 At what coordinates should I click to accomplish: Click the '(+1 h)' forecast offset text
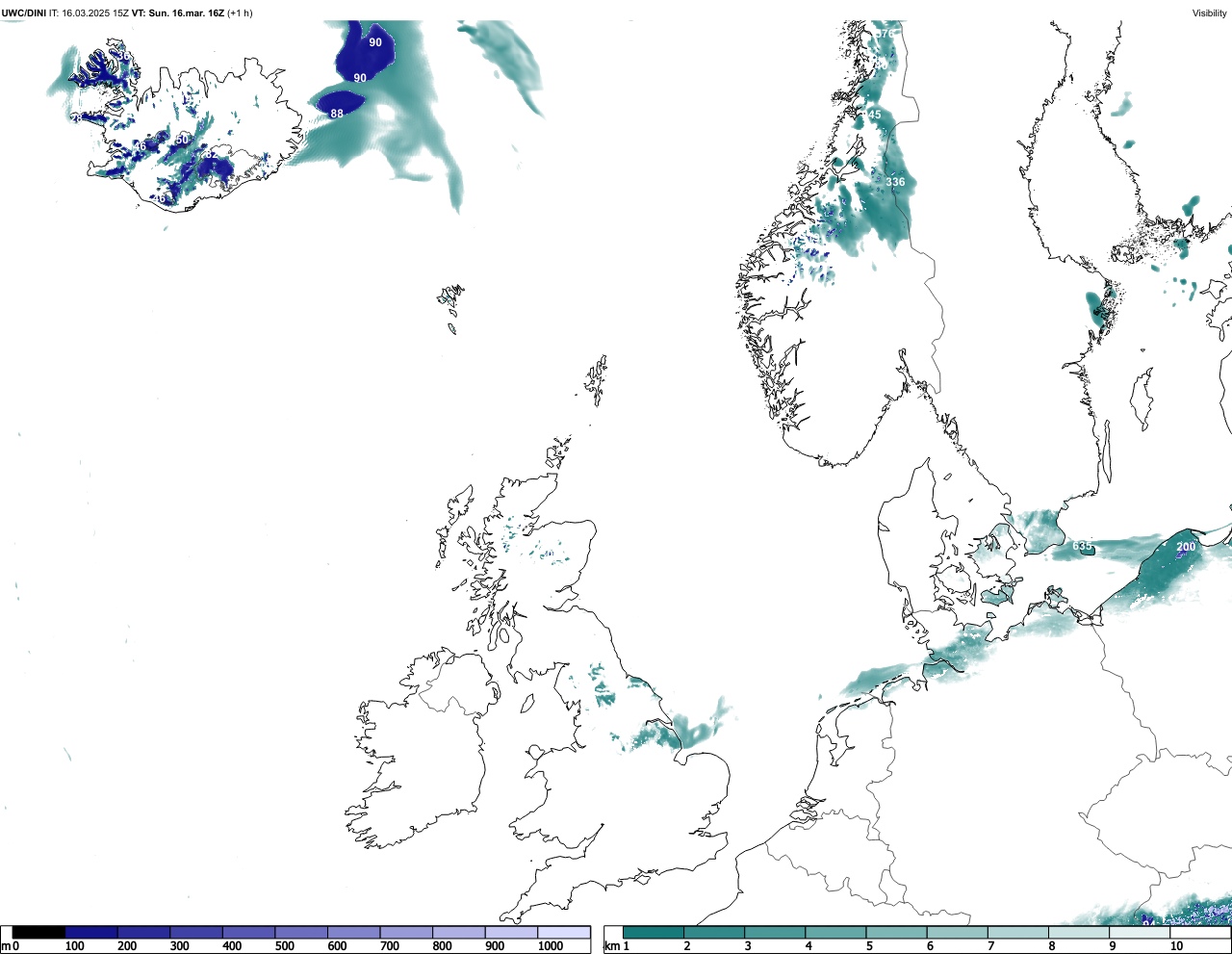(x=240, y=13)
